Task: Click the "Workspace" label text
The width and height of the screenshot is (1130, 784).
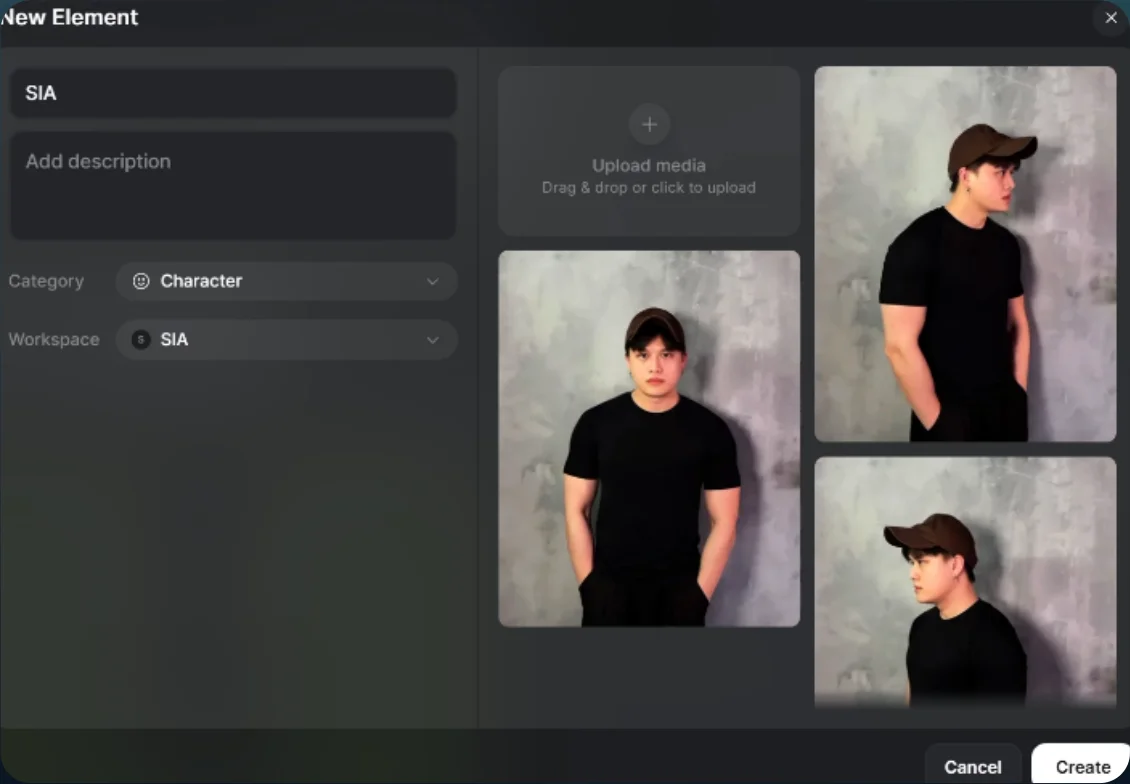Action: (x=54, y=339)
